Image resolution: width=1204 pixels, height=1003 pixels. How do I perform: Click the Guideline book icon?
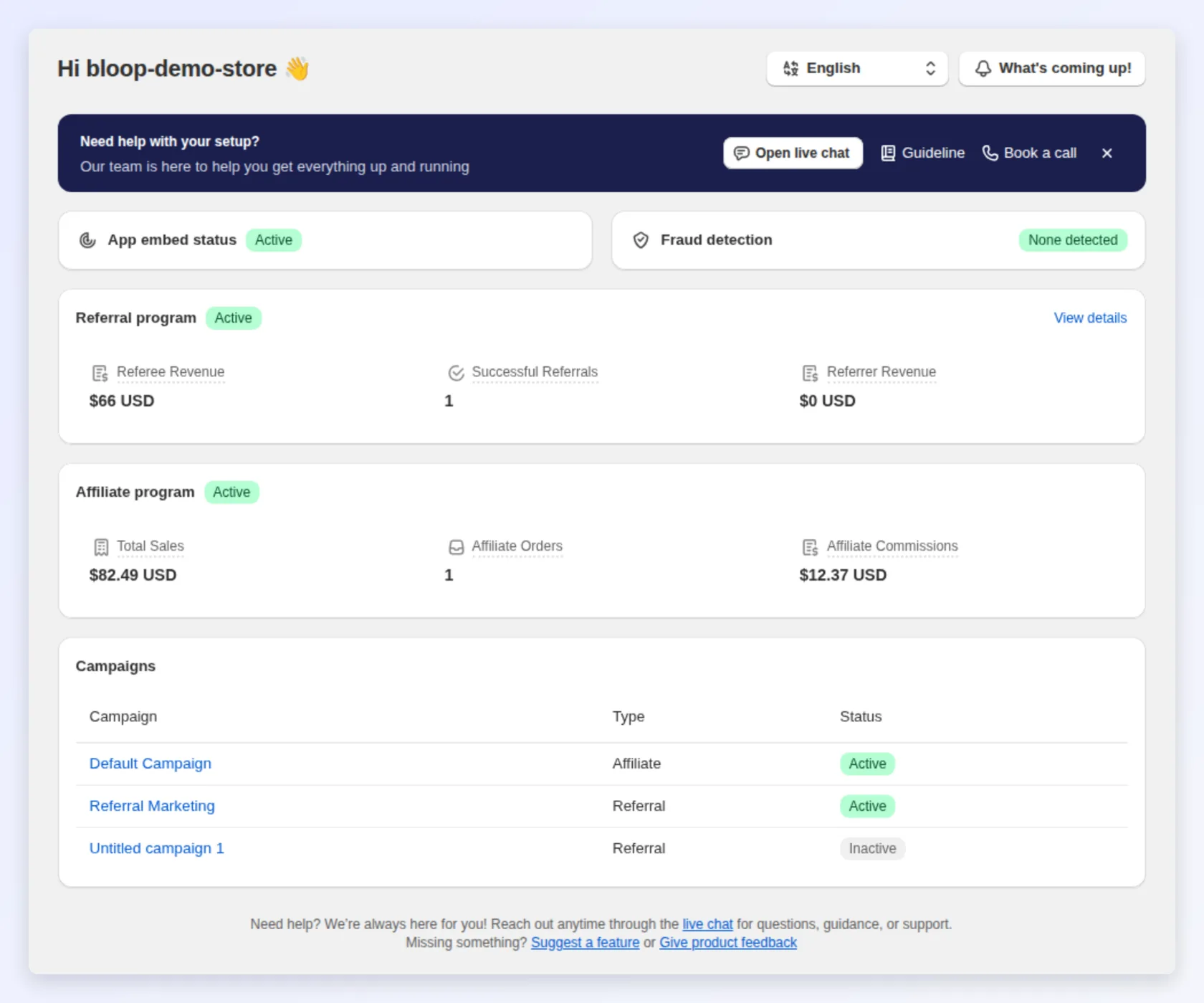[888, 153]
